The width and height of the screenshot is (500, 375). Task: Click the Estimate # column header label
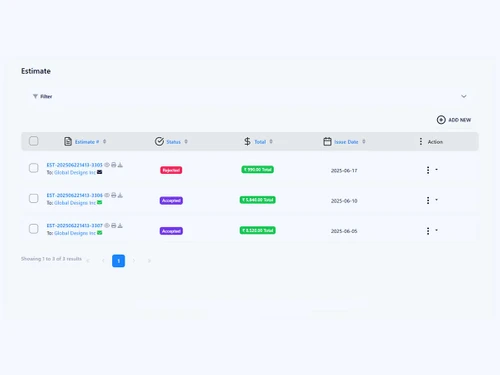[87, 142]
